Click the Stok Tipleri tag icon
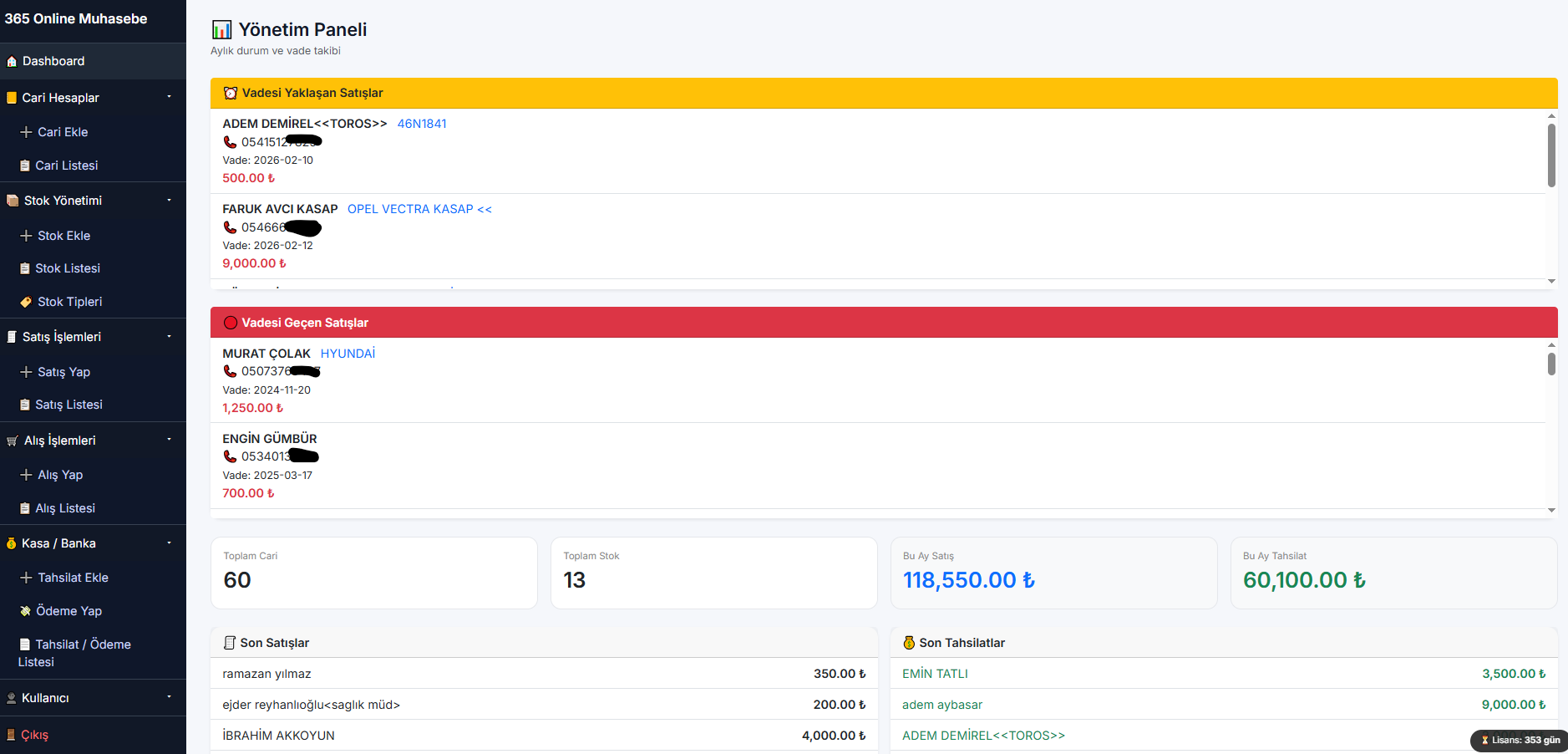The width and height of the screenshot is (1568, 754). point(26,302)
